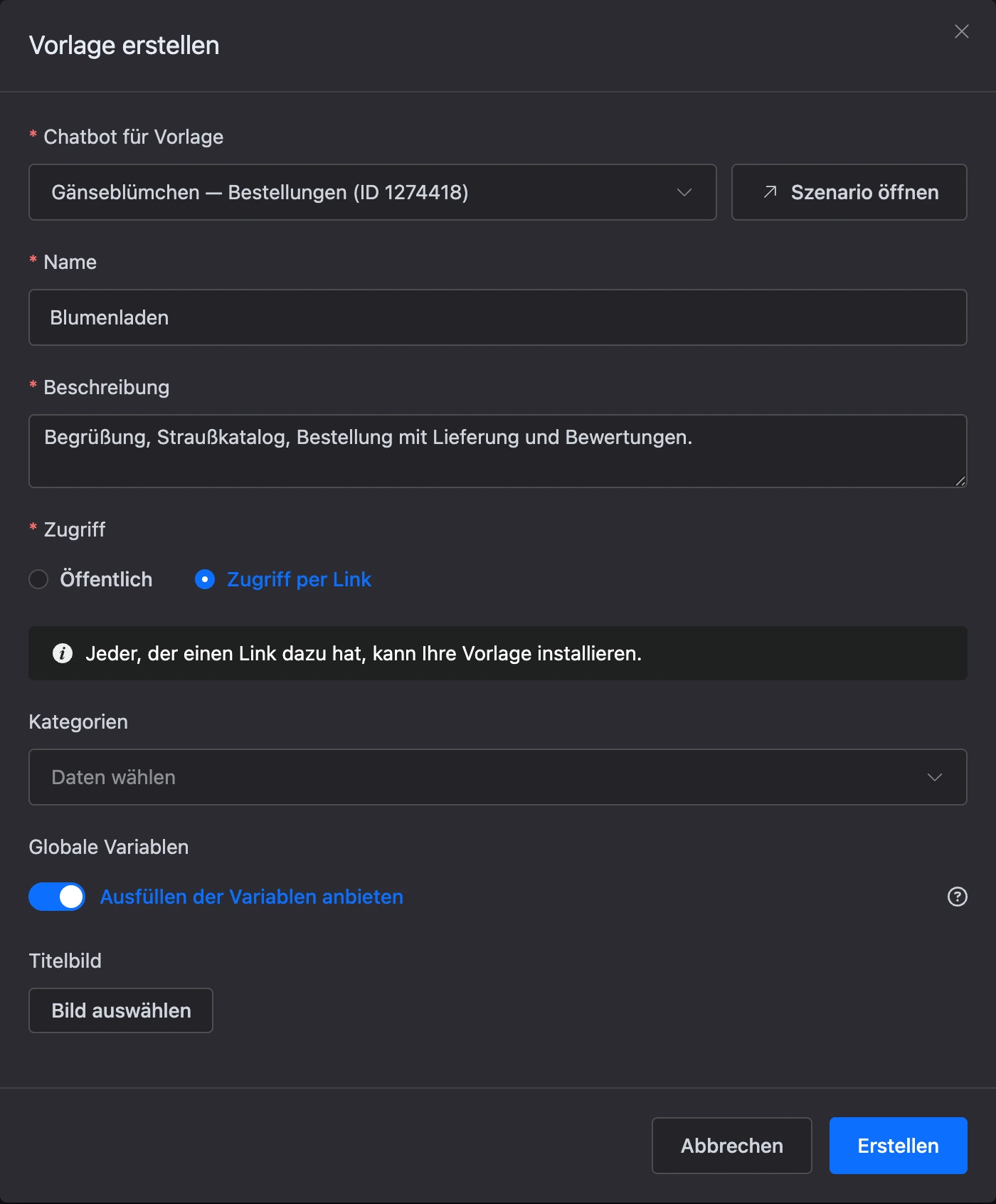Select the Zugriff per Link radio button
This screenshot has height=1204, width=996.
point(205,579)
